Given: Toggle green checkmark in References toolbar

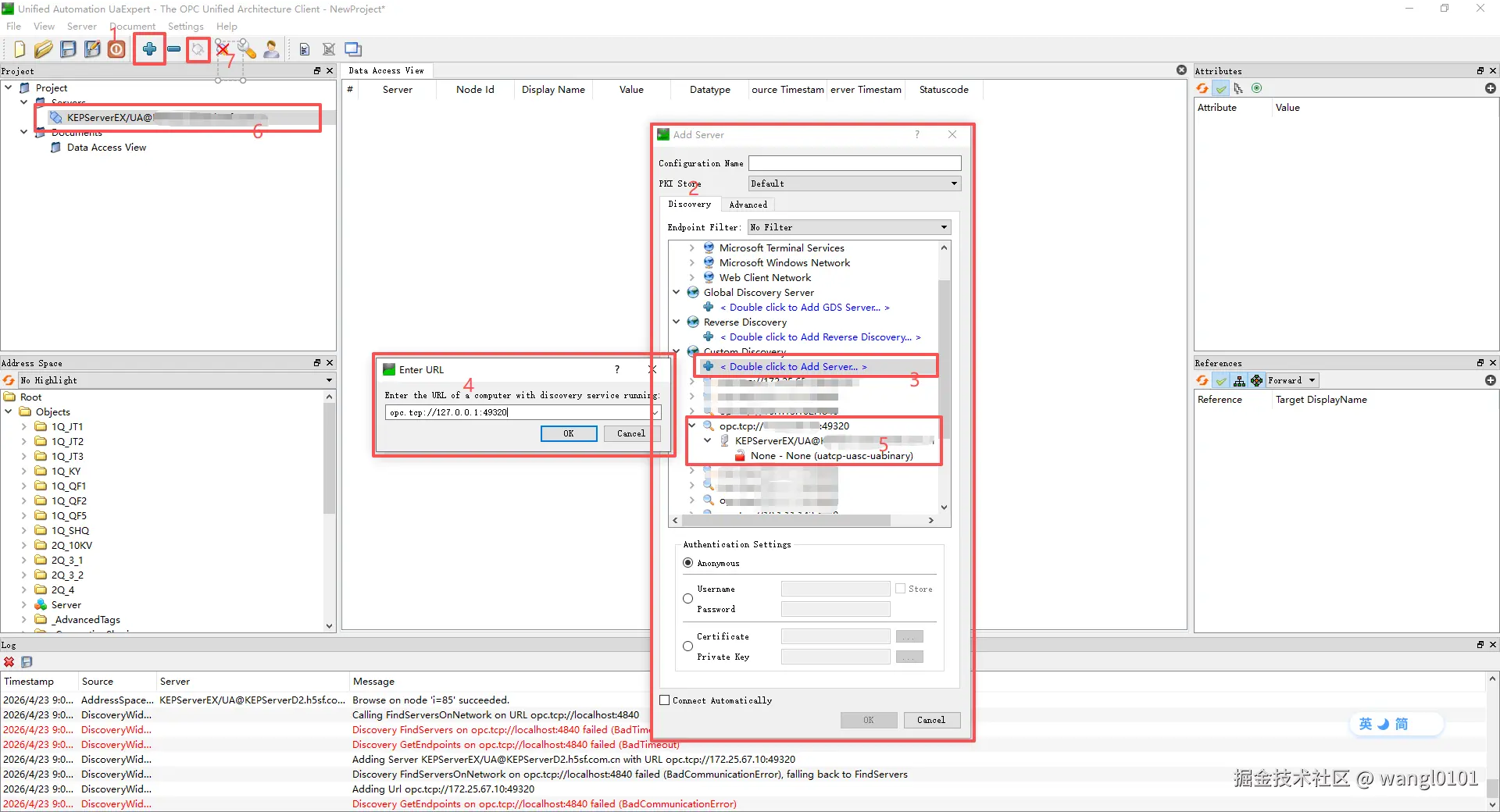Looking at the screenshot, I should coord(1220,380).
